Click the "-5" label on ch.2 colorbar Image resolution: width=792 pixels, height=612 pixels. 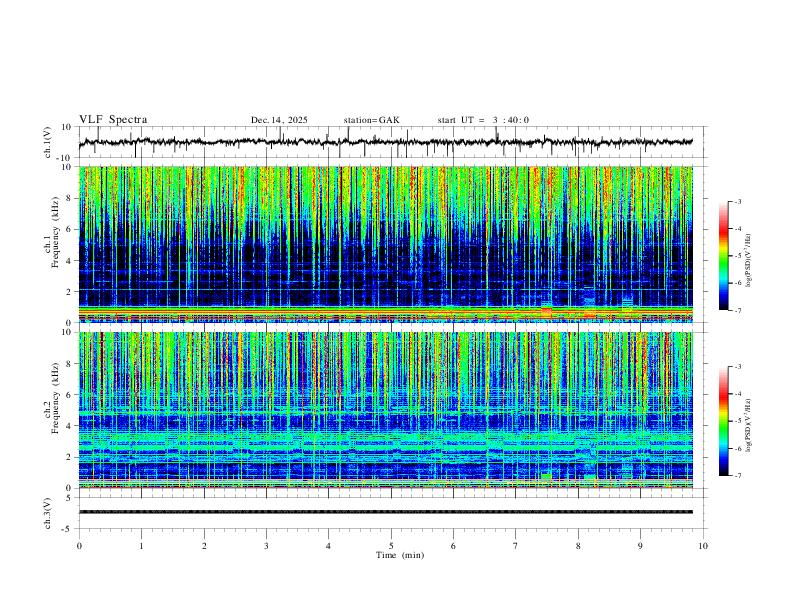pos(737,421)
